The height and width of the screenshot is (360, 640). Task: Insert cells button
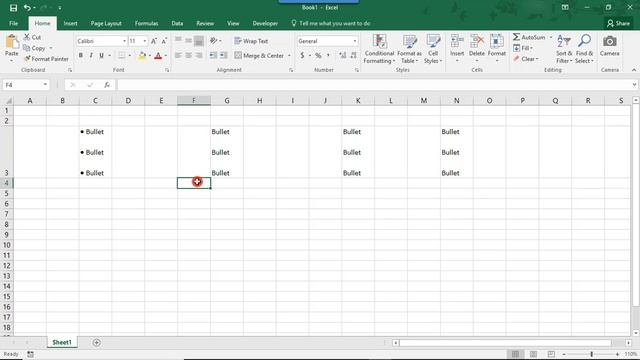tap(457, 48)
